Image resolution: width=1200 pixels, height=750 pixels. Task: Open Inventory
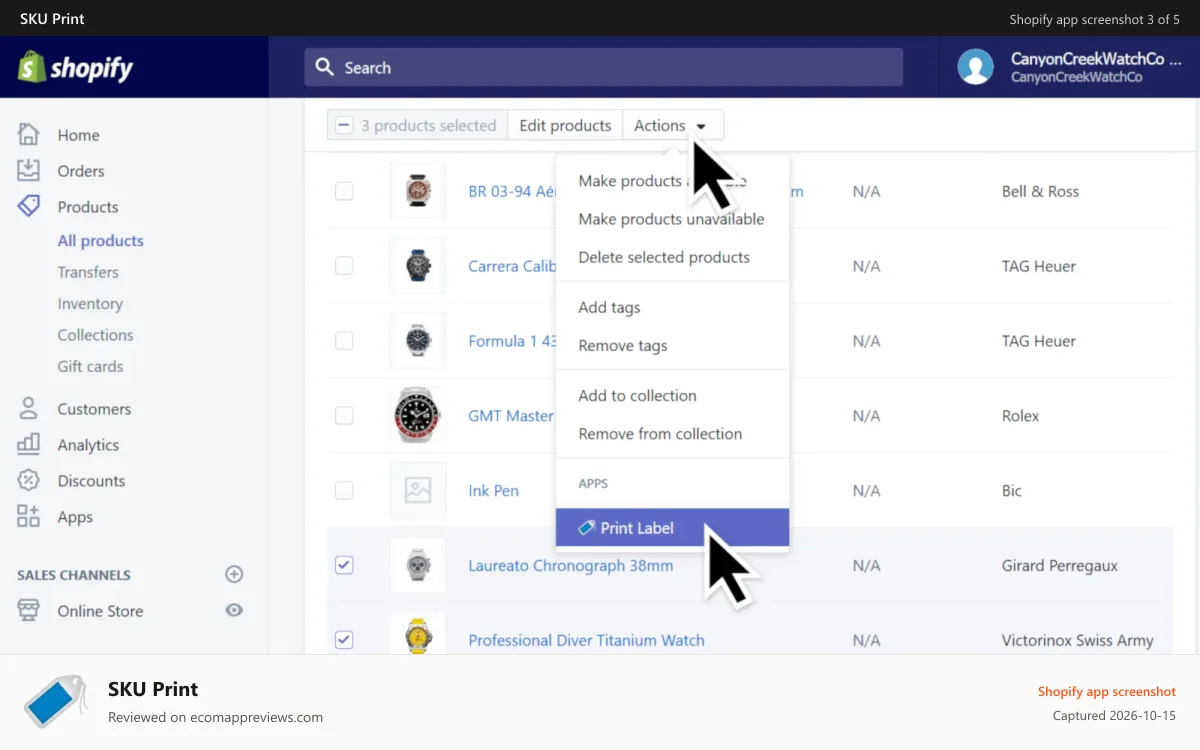click(90, 304)
